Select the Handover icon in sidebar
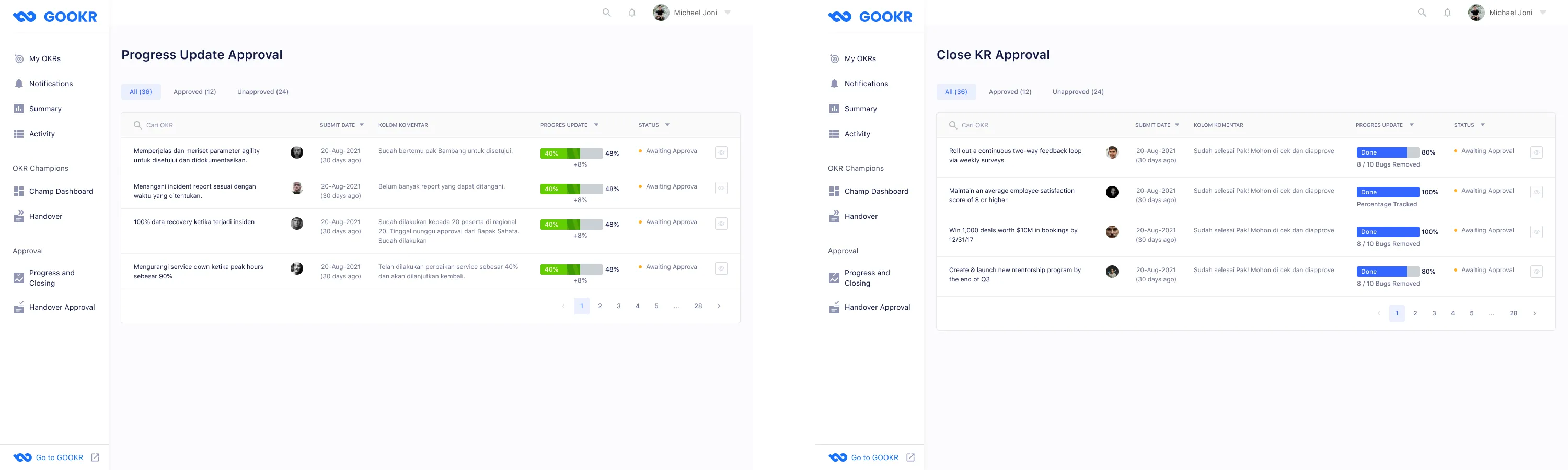Image resolution: width=1568 pixels, height=470 pixels. click(18, 216)
